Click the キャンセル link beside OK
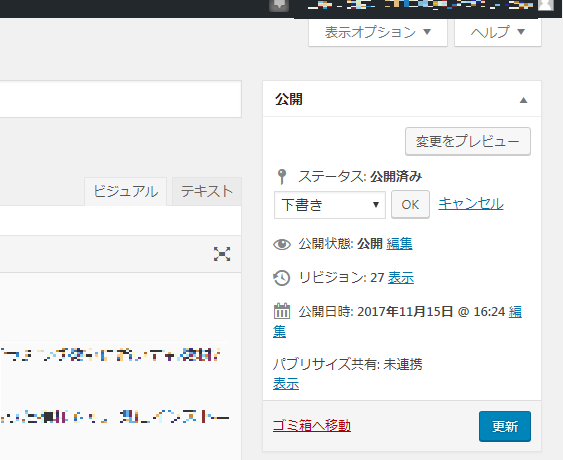563x460 pixels. [x=471, y=204]
